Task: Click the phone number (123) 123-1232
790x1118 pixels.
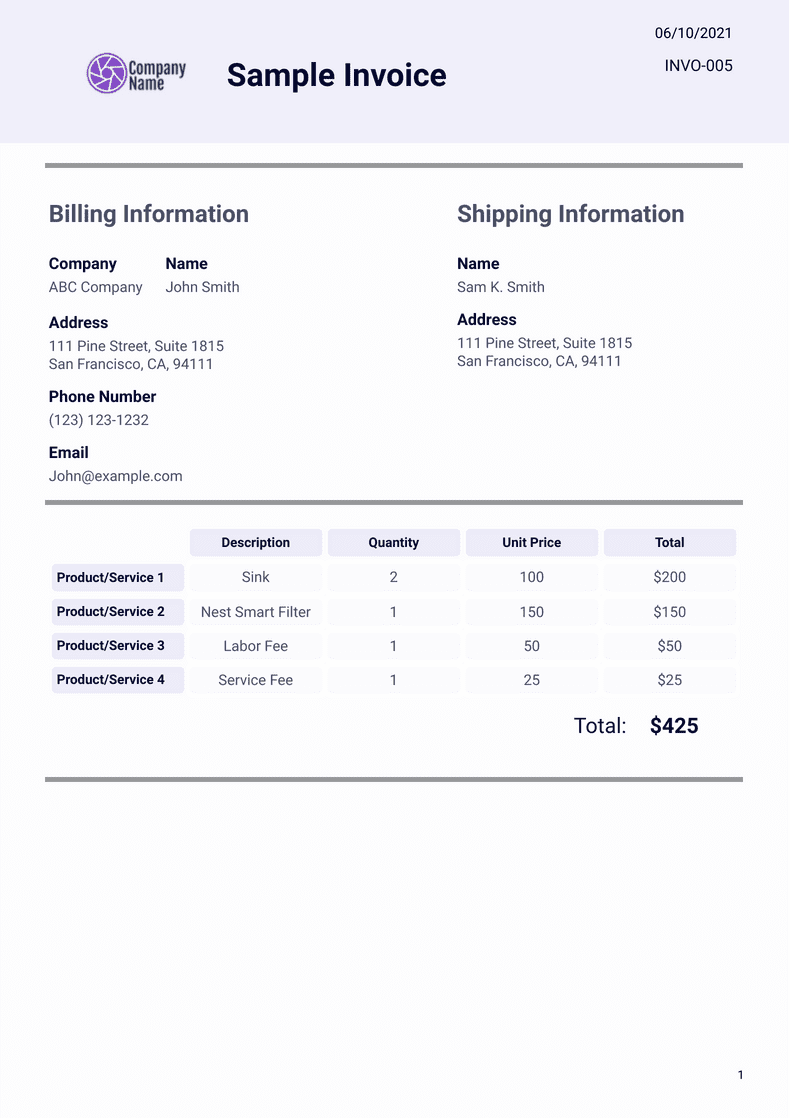Action: pyautogui.click(x=99, y=420)
